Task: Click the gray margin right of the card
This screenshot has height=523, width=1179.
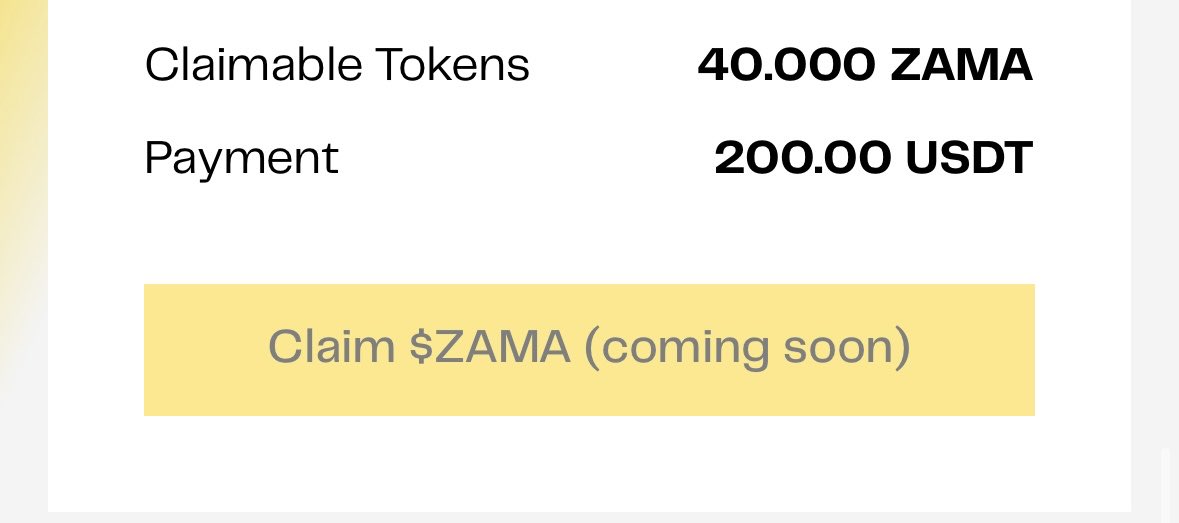Action: point(1155,200)
